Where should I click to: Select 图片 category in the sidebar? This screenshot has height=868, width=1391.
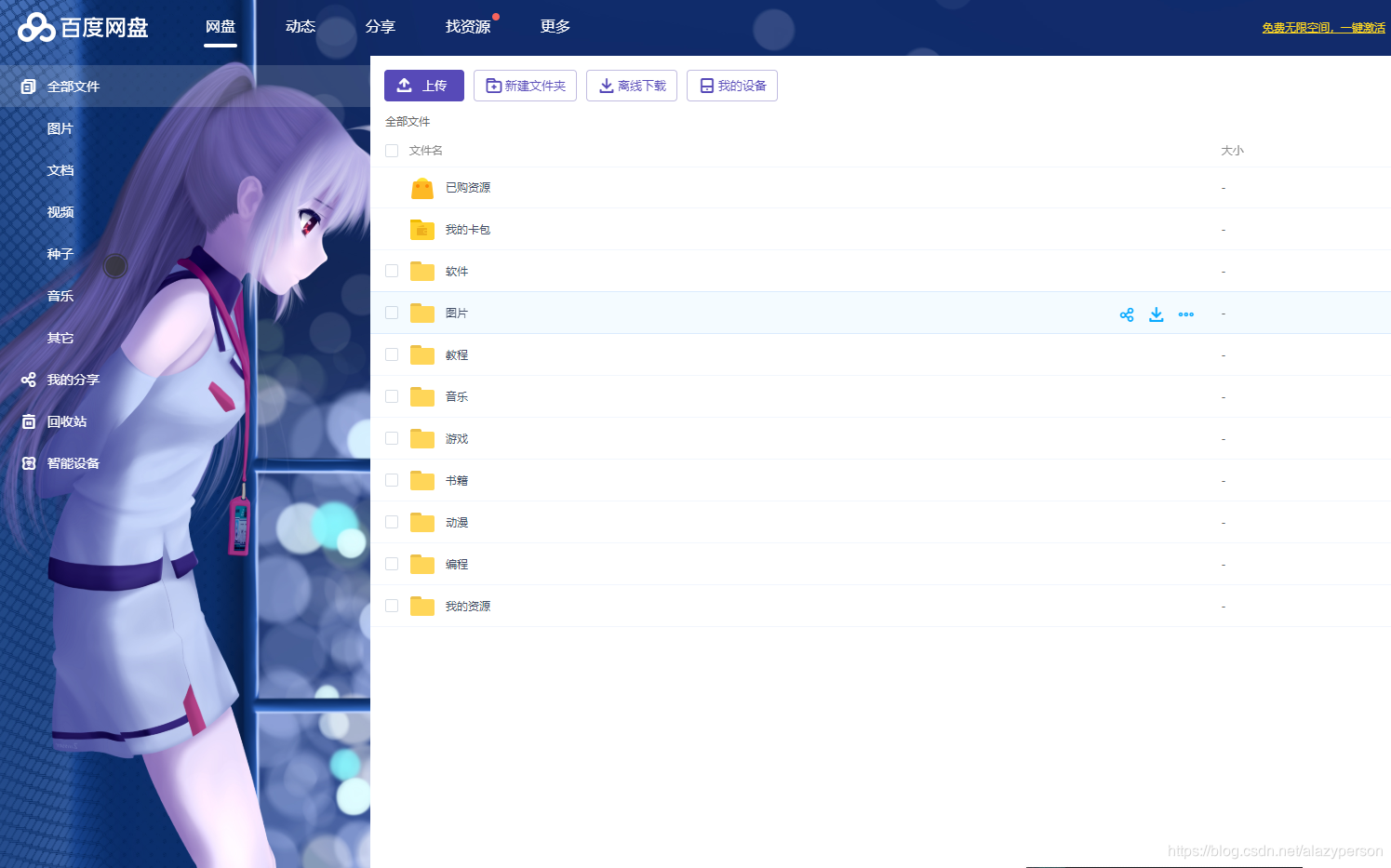tap(60, 128)
